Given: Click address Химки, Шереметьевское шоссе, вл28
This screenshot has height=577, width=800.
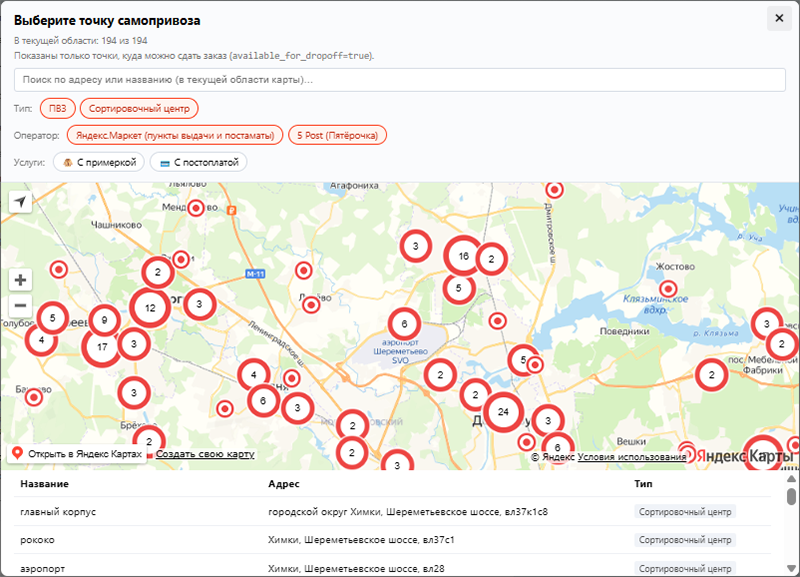Looking at the screenshot, I should pos(356,568).
